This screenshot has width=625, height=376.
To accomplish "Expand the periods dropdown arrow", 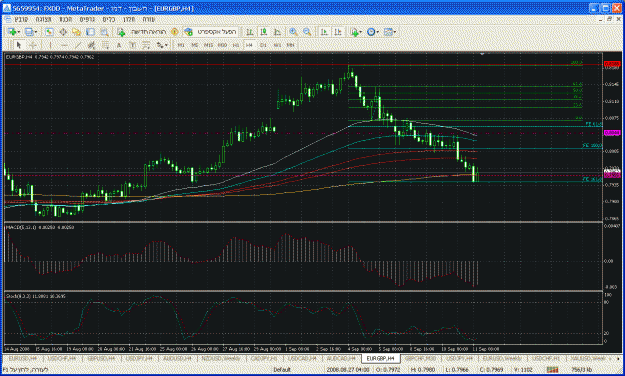I will click(x=378, y=32).
